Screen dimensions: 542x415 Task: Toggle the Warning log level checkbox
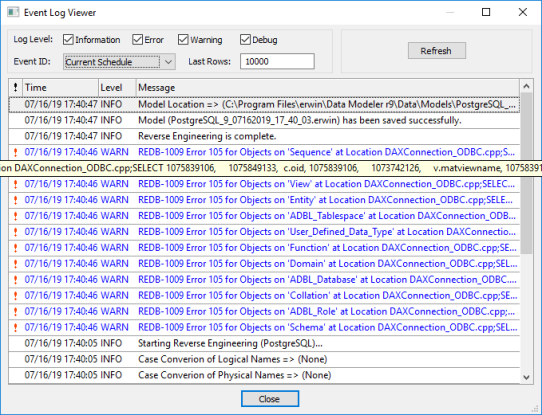click(183, 40)
